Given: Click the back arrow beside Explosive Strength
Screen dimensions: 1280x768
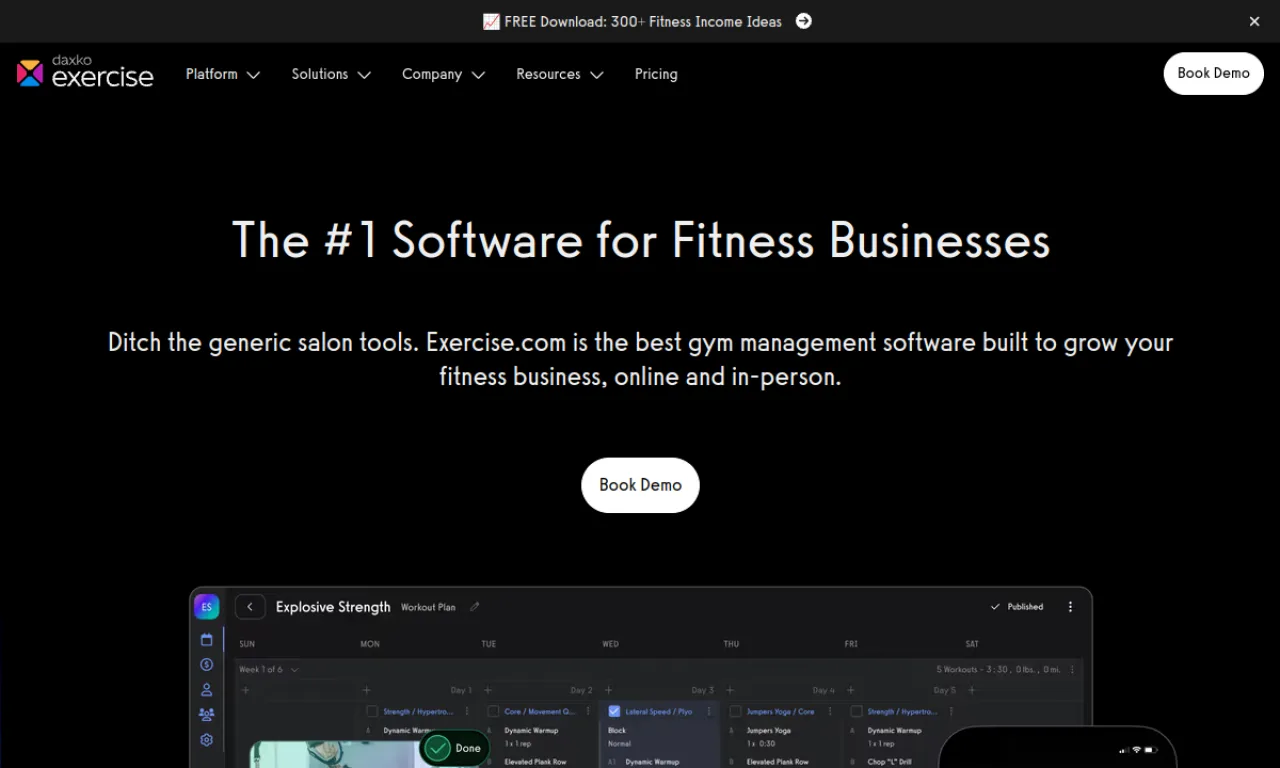Looking at the screenshot, I should click(x=250, y=607).
